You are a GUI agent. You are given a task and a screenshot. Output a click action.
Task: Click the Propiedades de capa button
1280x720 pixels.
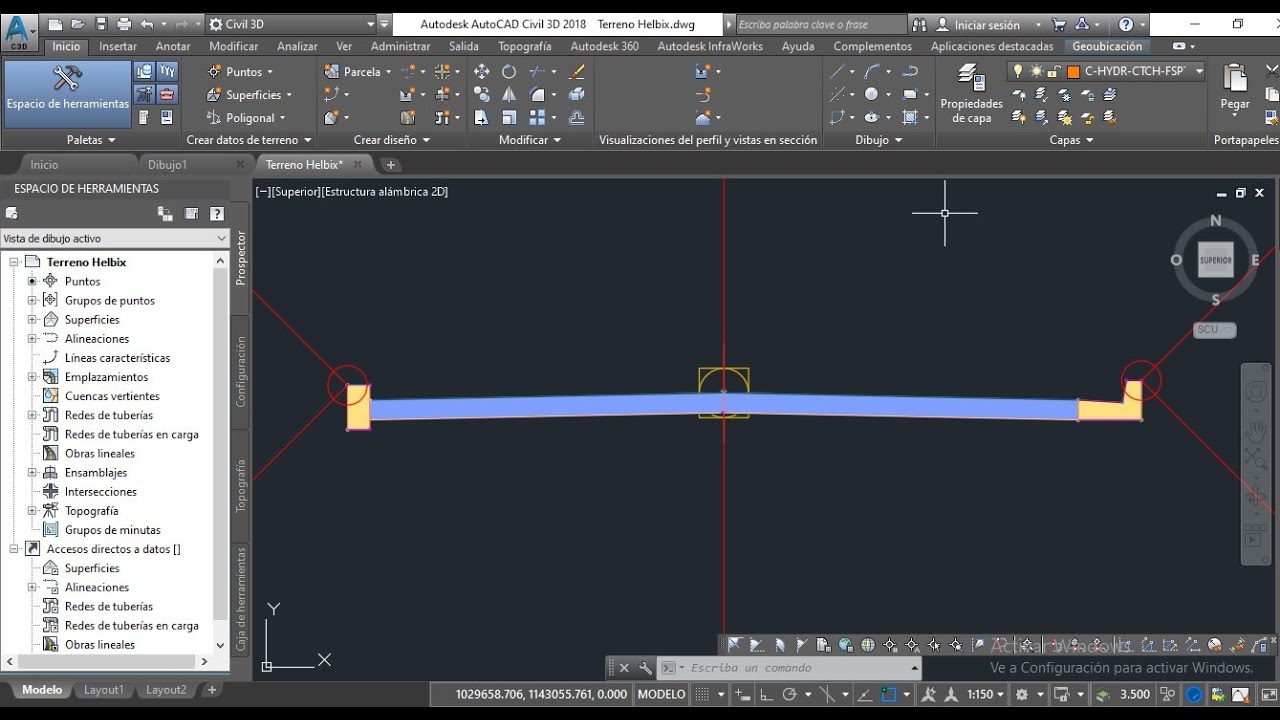[971, 94]
